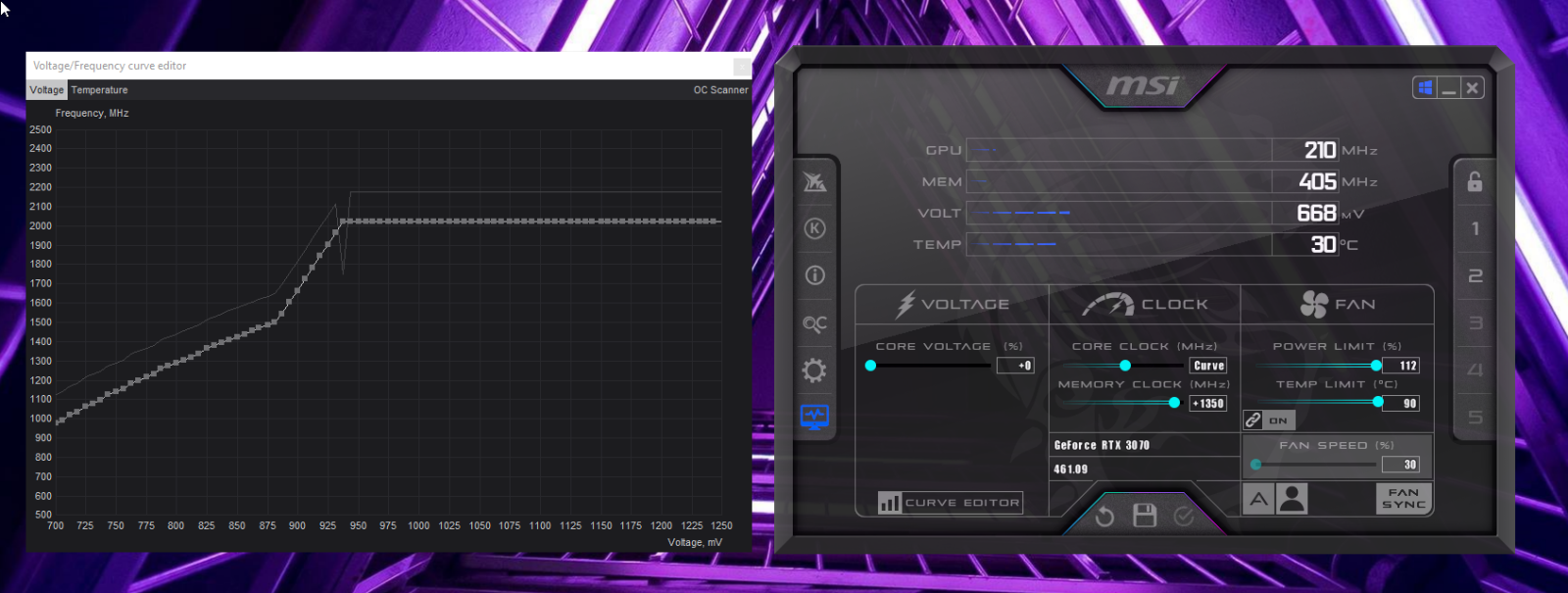Select profile slot 1
This screenshot has height=593, width=1568.
coord(1475,228)
